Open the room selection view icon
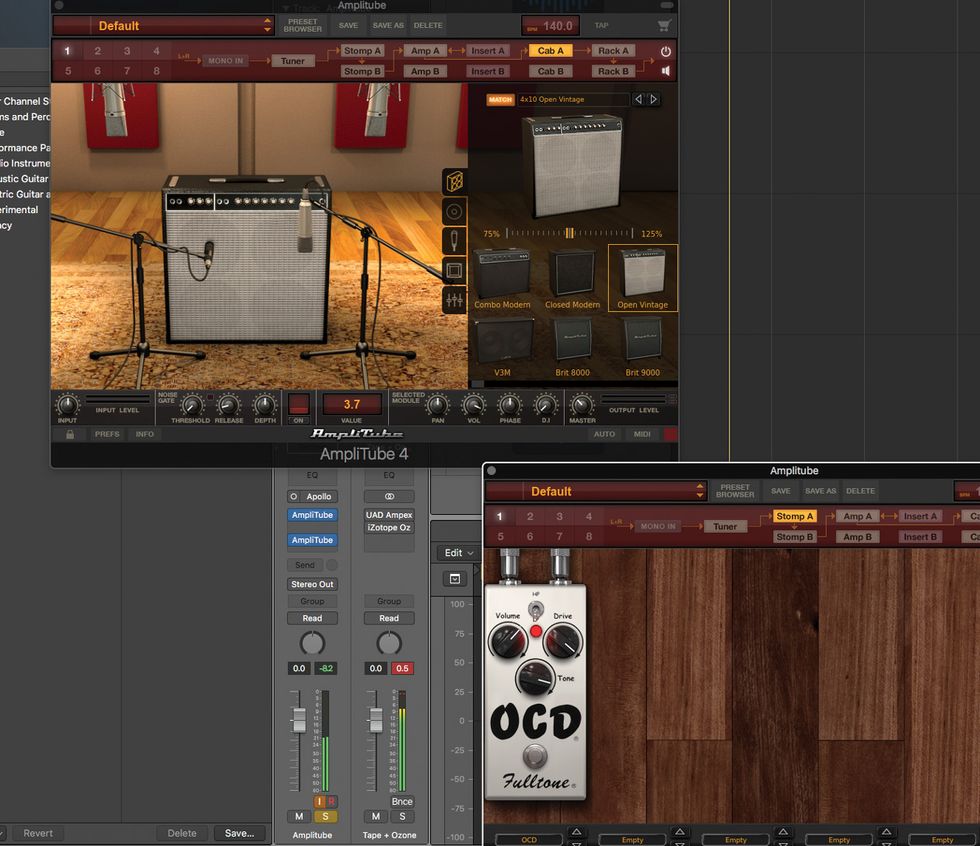The image size is (980, 846). click(x=454, y=271)
